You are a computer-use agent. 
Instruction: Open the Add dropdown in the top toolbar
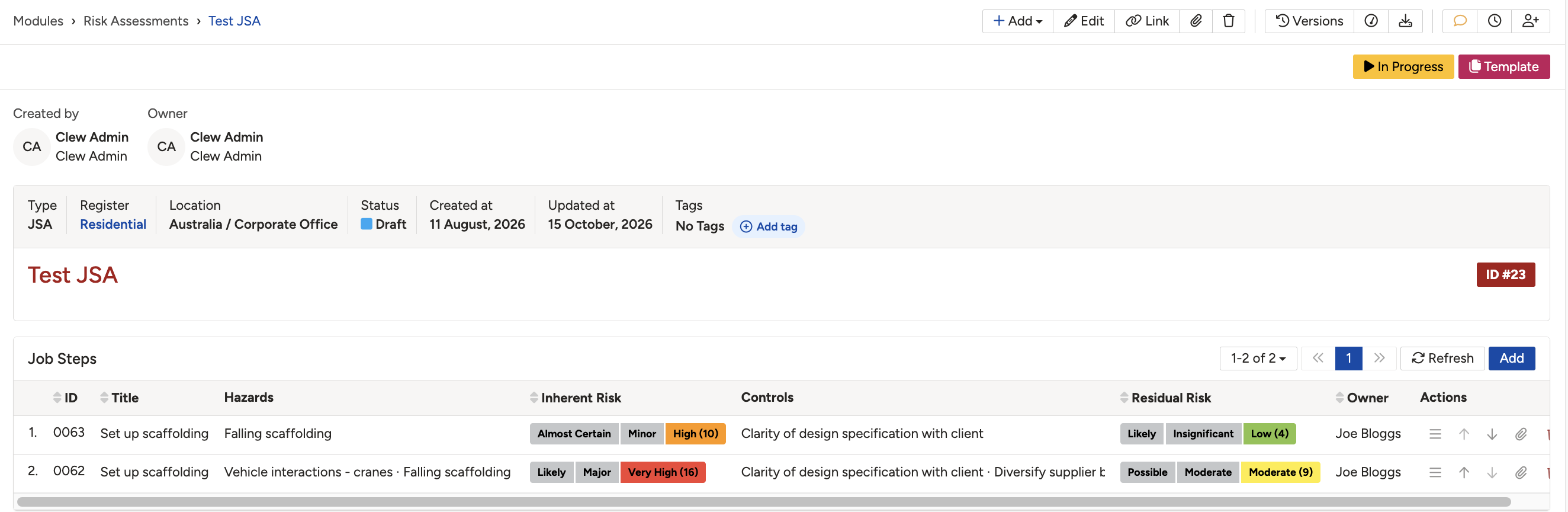(1017, 21)
